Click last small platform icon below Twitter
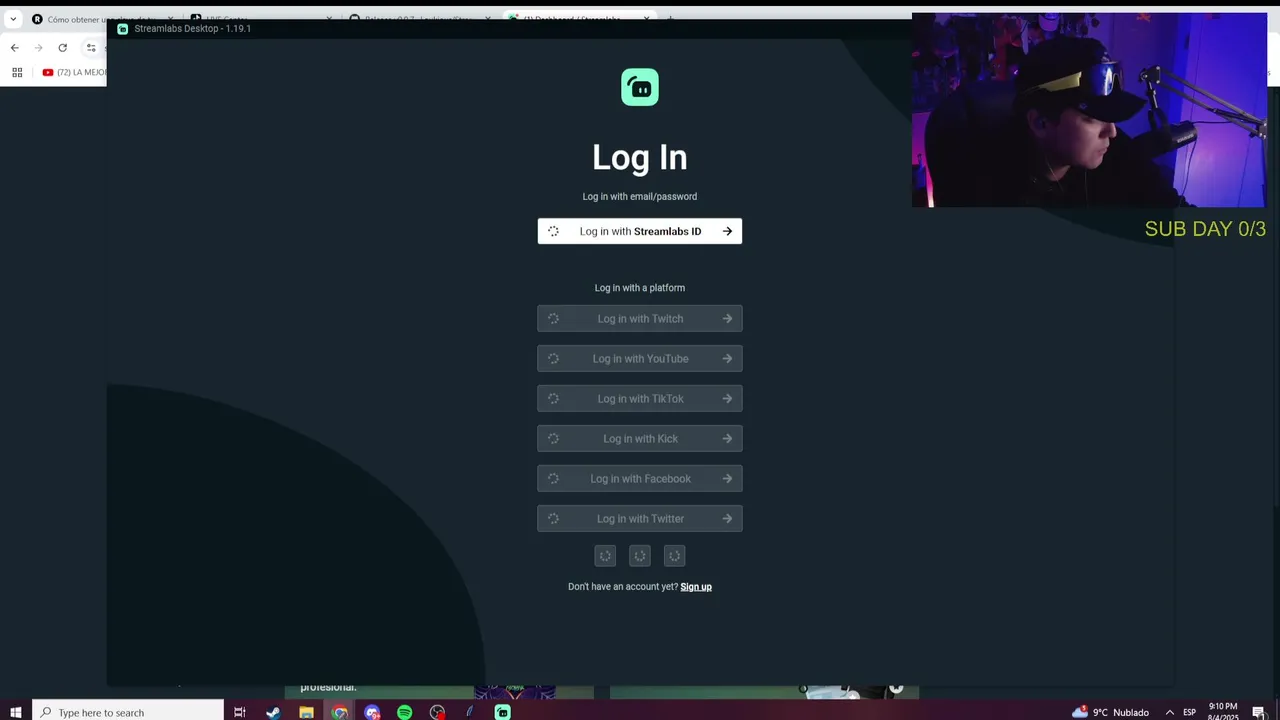 674,556
